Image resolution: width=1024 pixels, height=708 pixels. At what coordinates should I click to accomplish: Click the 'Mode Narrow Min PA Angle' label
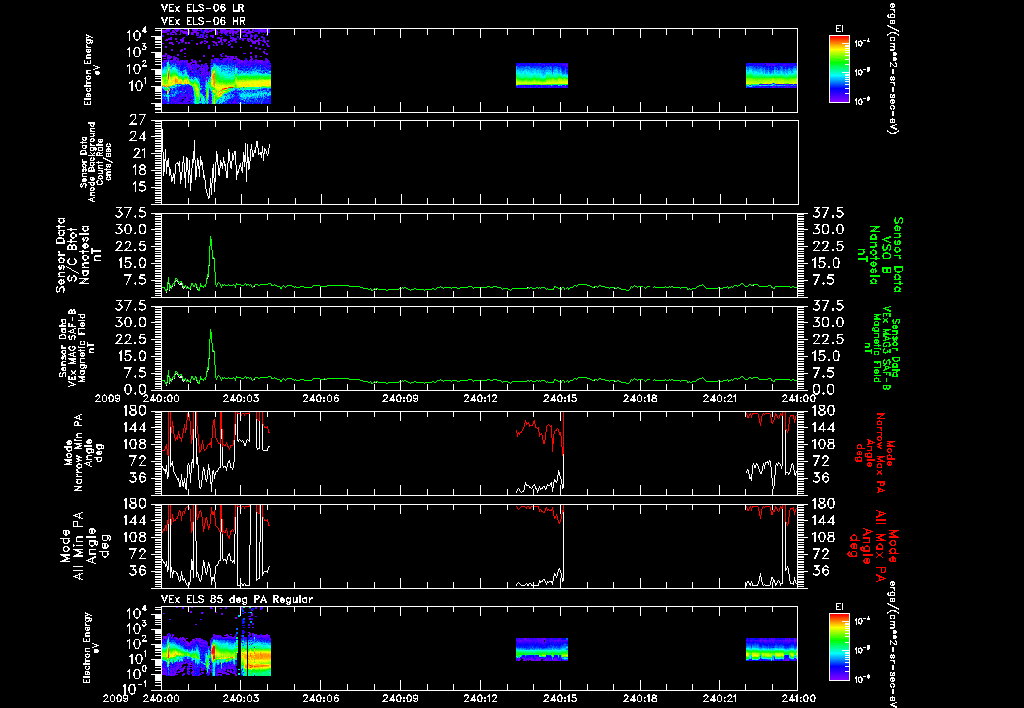[83, 452]
